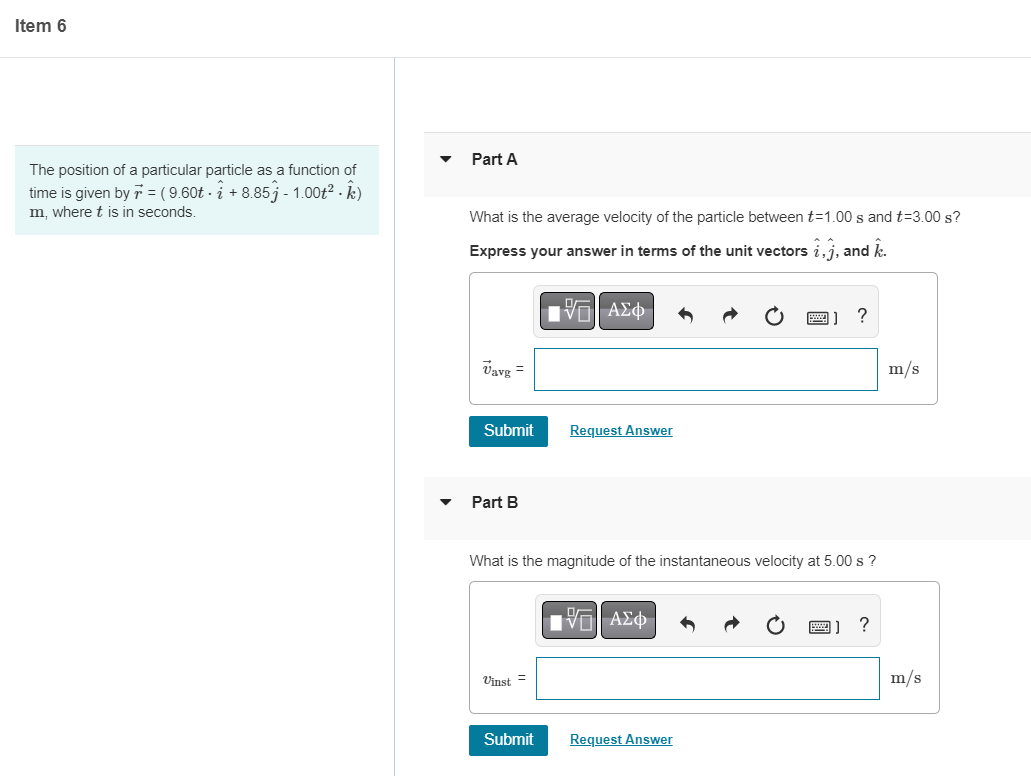Viewport: 1031px width, 776px height.
Task: Open the keyboard entry icon in Part A
Action: tap(820, 315)
